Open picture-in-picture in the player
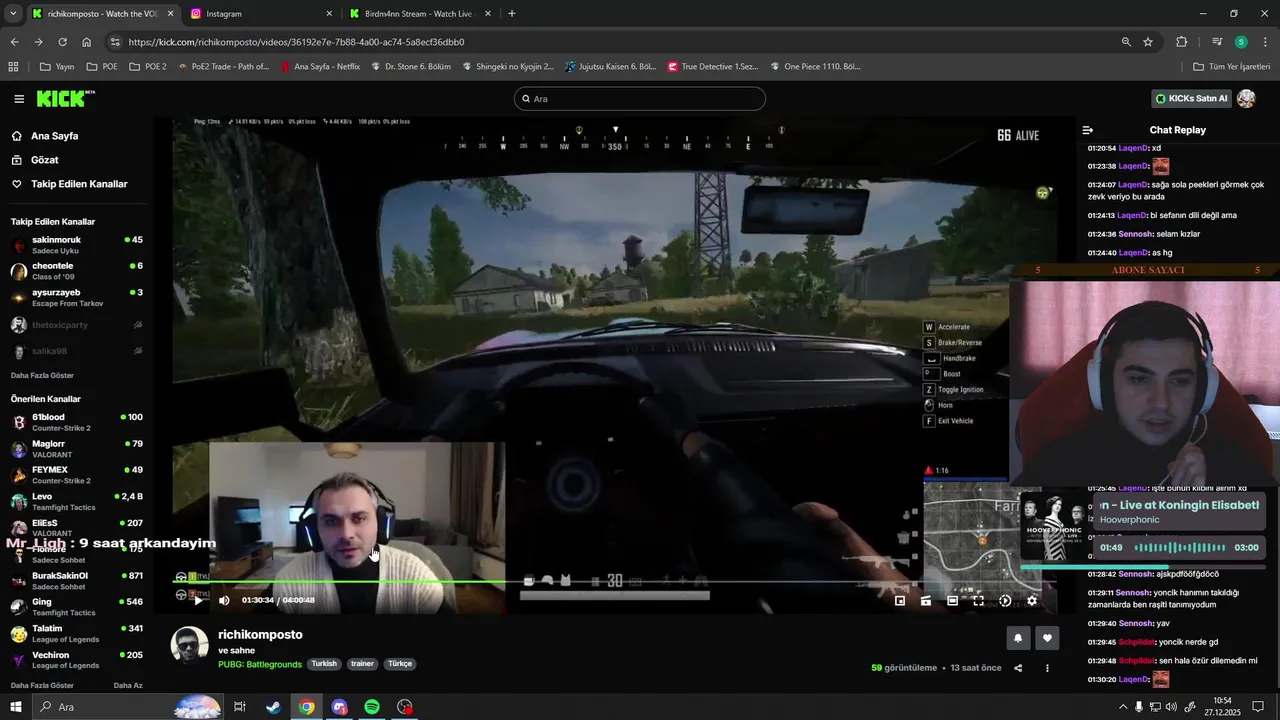Screen dimensions: 1280x720 [899, 601]
